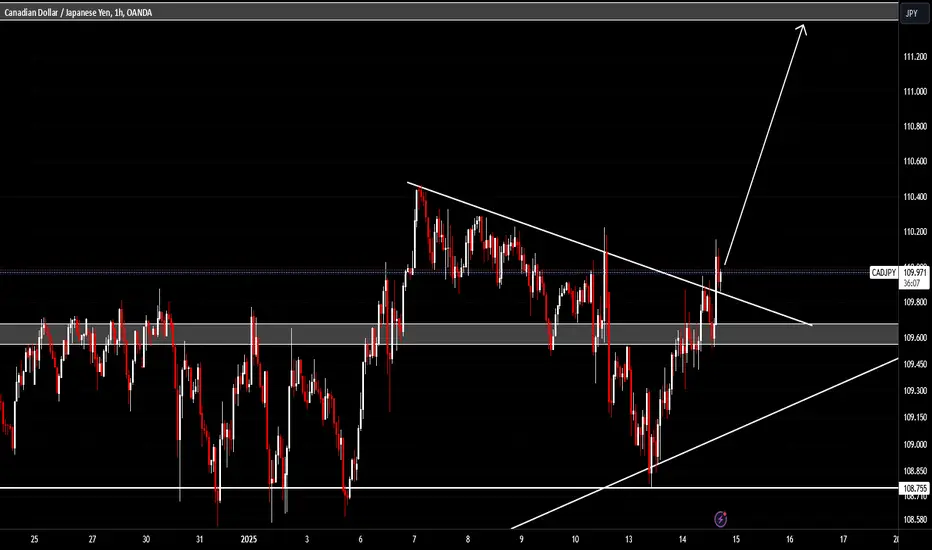Click the 108.580 price scale label
The height and width of the screenshot is (550, 932).
point(915,520)
